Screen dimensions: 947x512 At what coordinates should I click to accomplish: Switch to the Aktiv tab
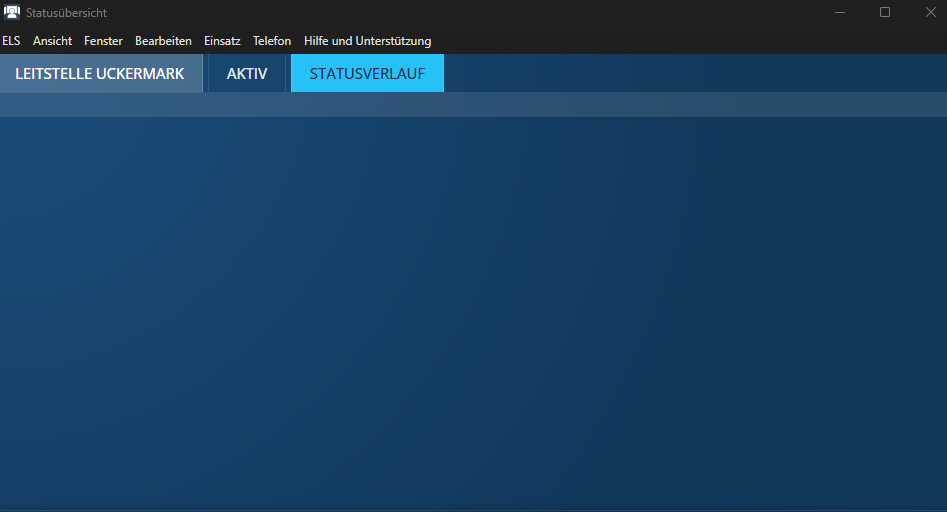click(x=247, y=74)
